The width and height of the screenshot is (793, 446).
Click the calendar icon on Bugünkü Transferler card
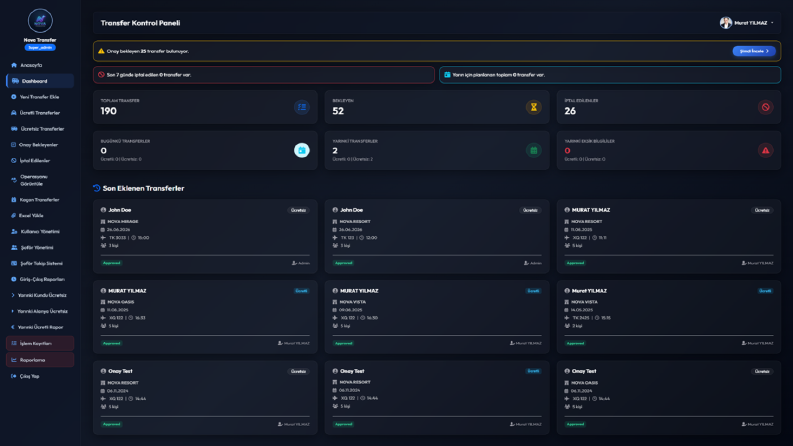302,150
